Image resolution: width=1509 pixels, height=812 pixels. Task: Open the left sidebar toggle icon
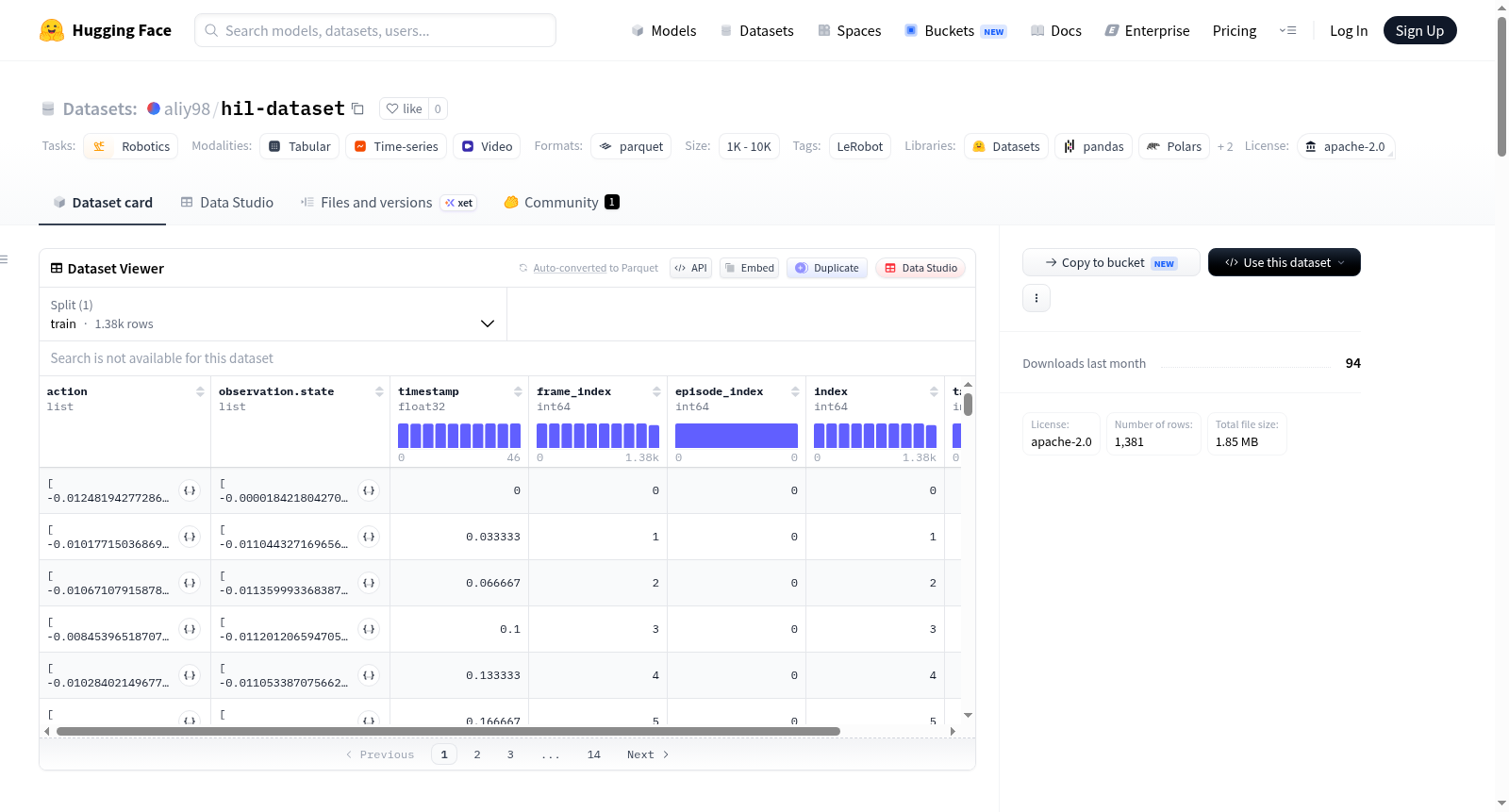point(4,259)
